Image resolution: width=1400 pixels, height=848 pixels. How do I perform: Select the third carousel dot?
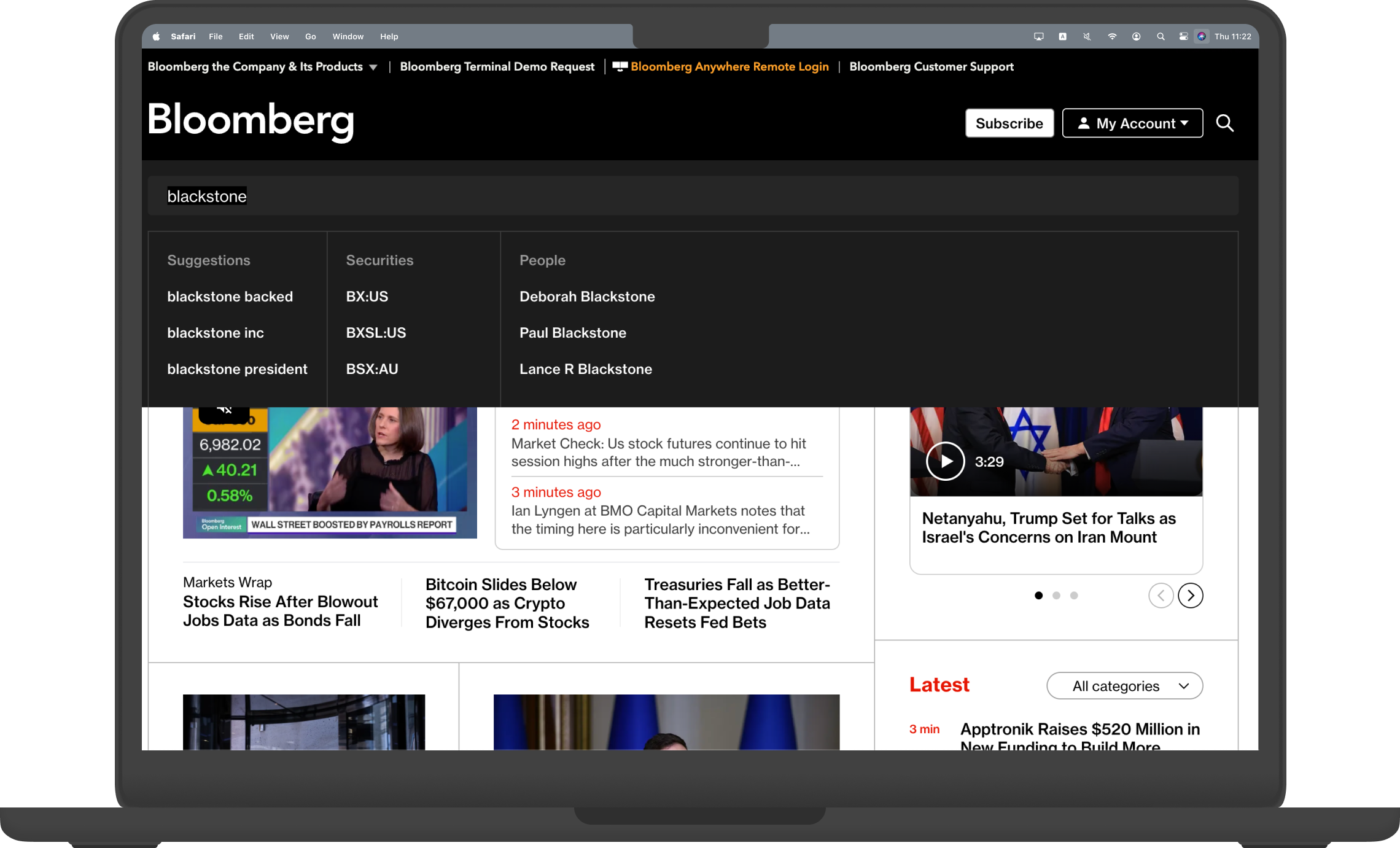click(x=1074, y=595)
